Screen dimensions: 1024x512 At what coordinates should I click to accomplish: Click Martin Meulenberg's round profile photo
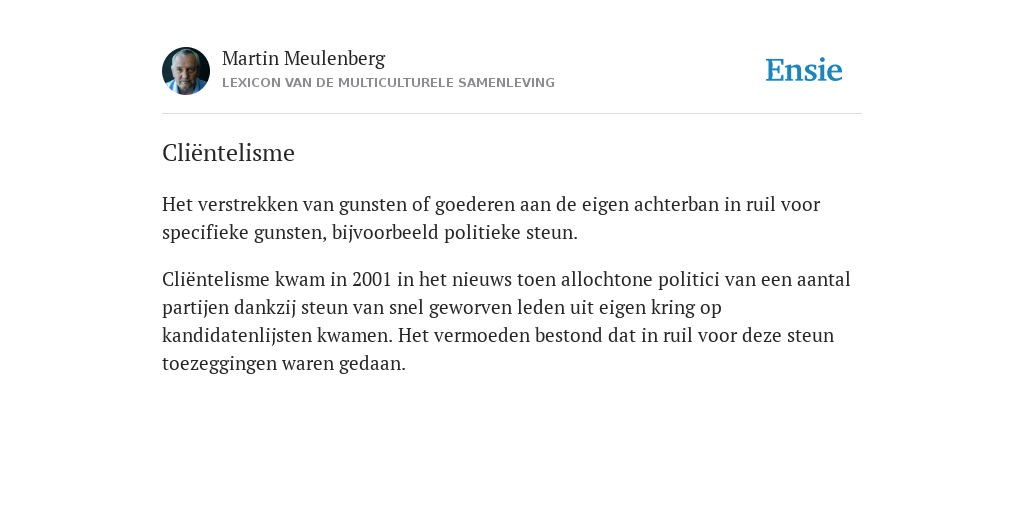pos(186,71)
